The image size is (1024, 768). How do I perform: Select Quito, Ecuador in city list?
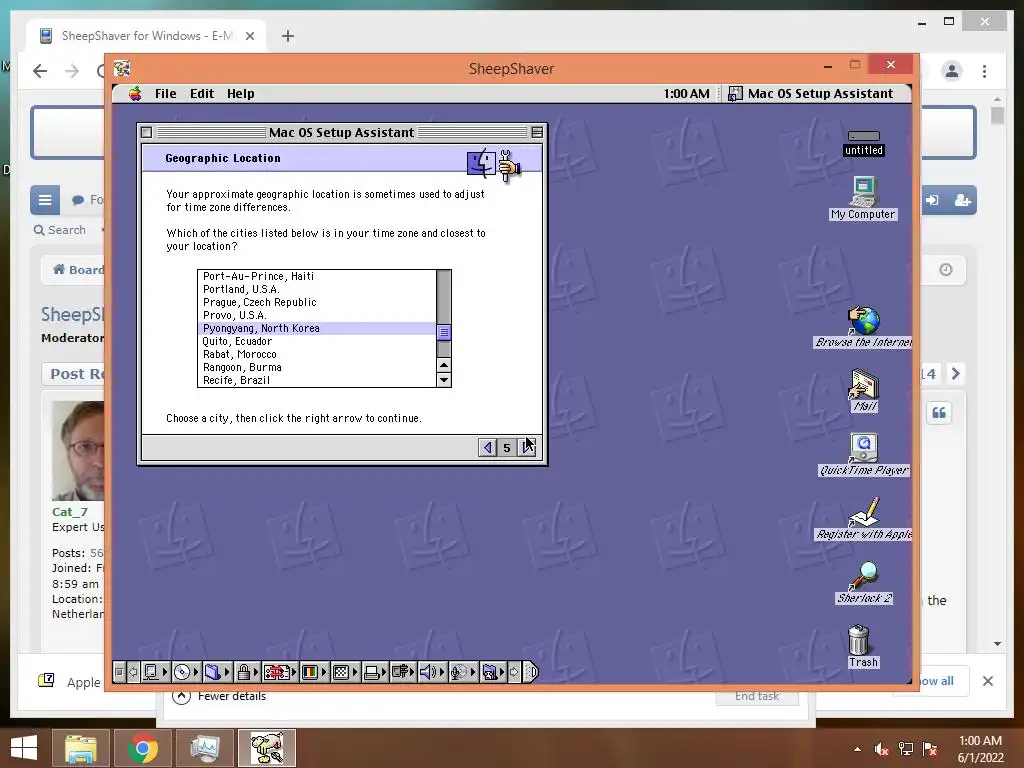coord(317,342)
